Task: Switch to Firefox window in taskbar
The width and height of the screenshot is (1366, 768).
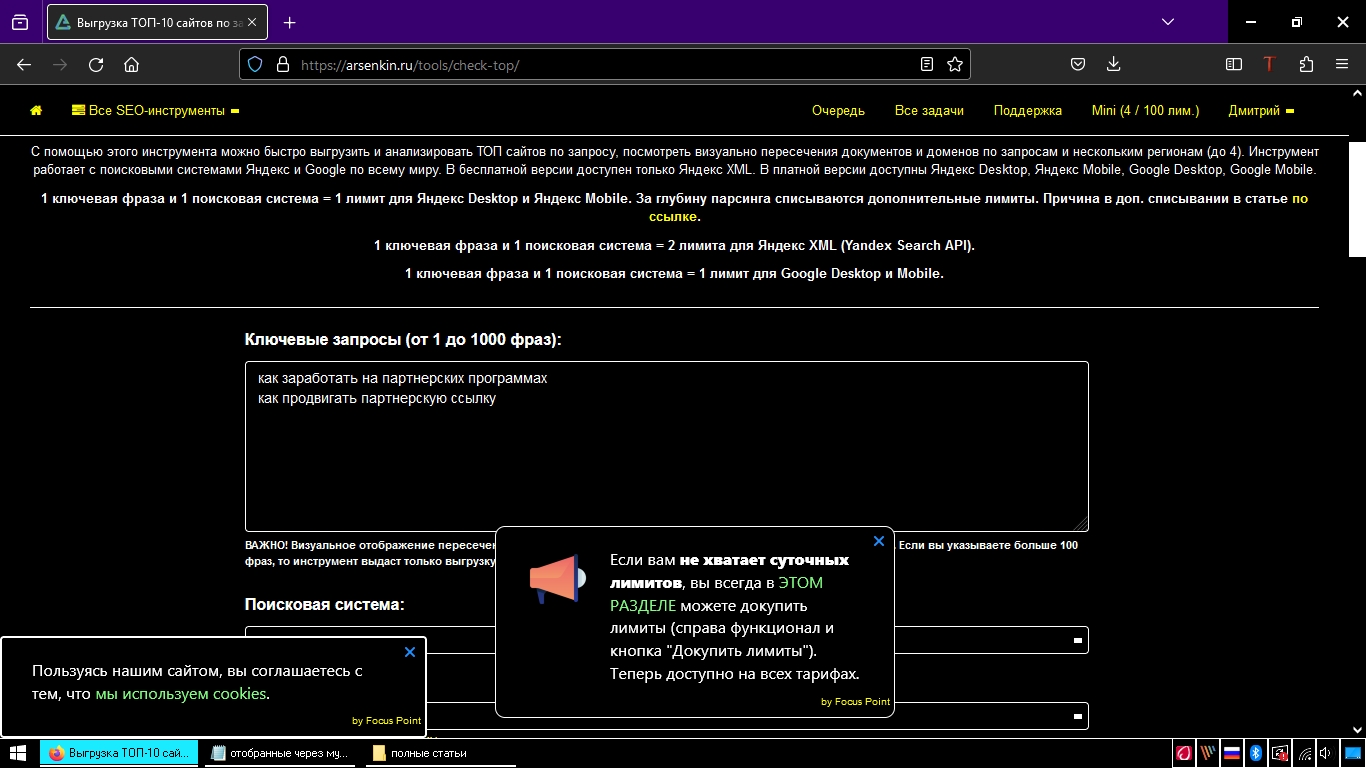Action: (x=119, y=753)
